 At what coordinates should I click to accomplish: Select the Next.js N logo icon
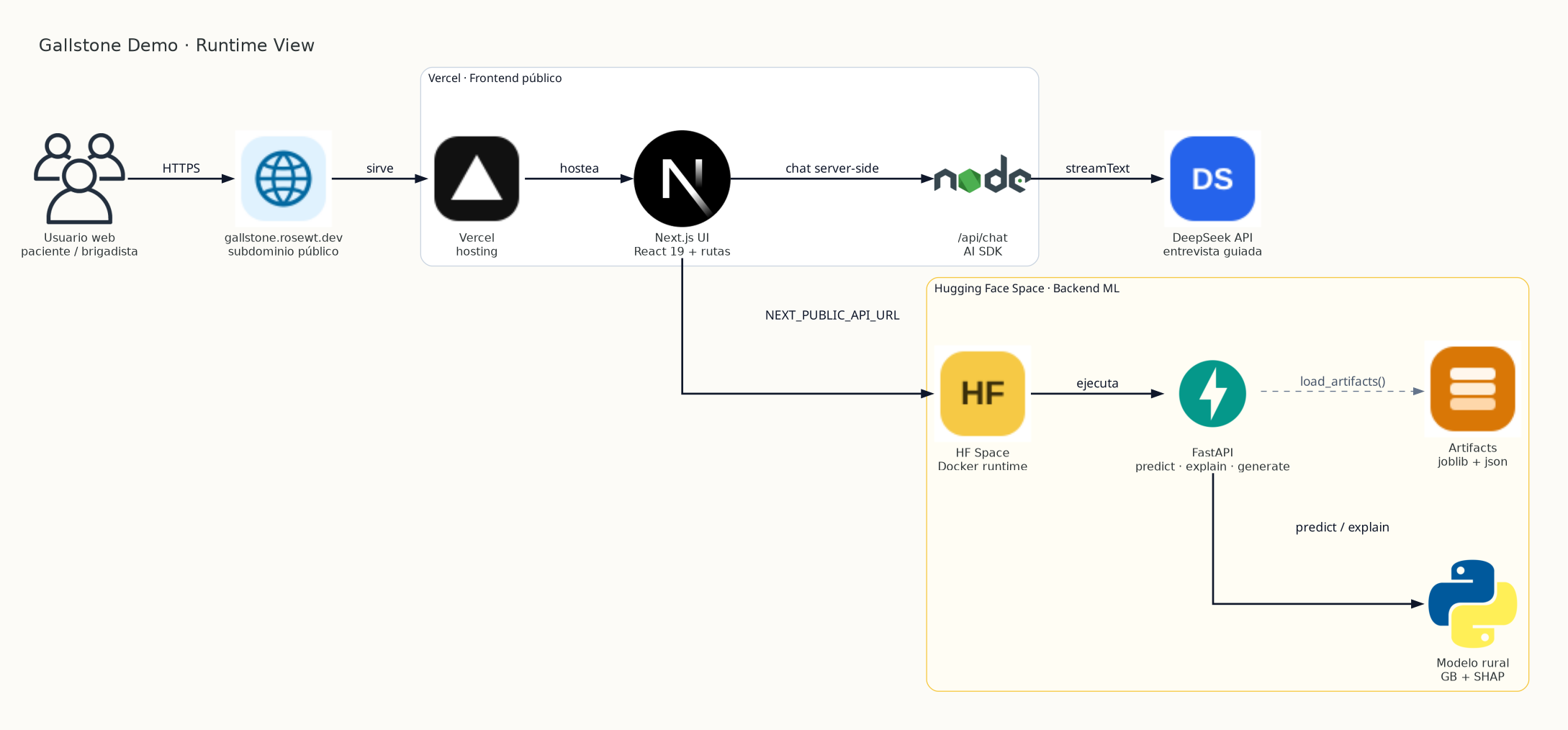682,179
